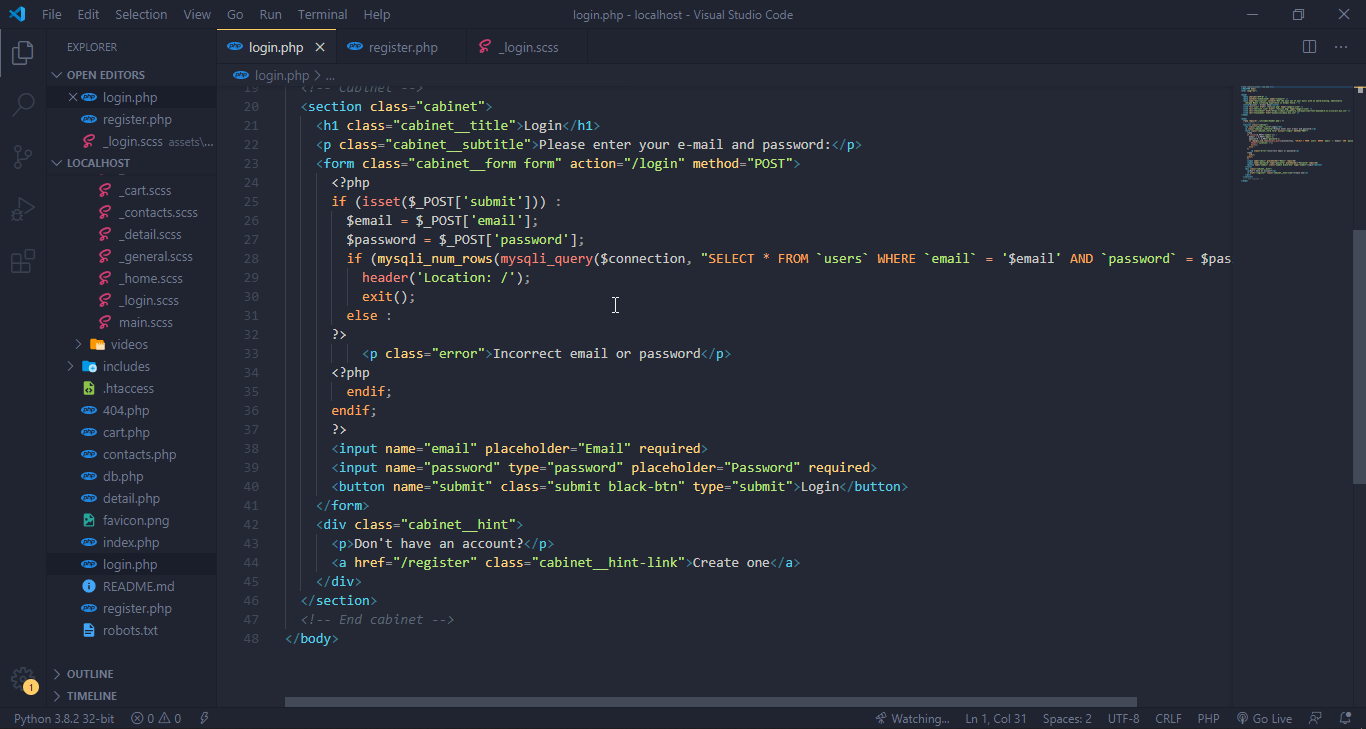Open the Help menu

(377, 14)
